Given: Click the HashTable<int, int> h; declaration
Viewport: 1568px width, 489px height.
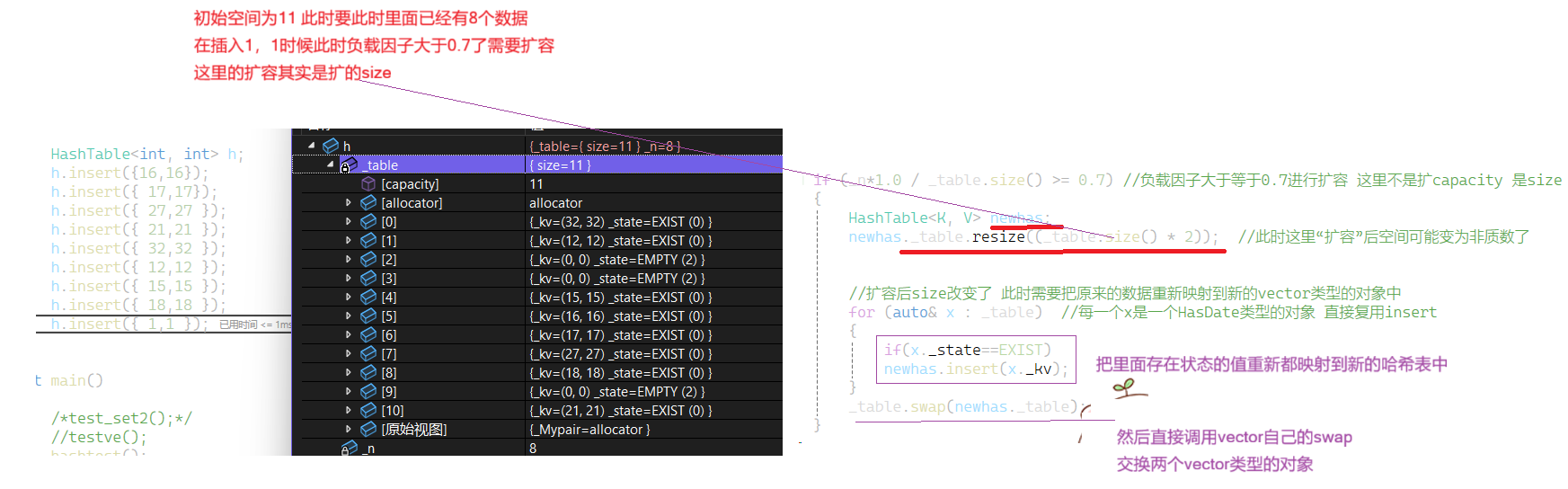Looking at the screenshot, I should [x=147, y=154].
